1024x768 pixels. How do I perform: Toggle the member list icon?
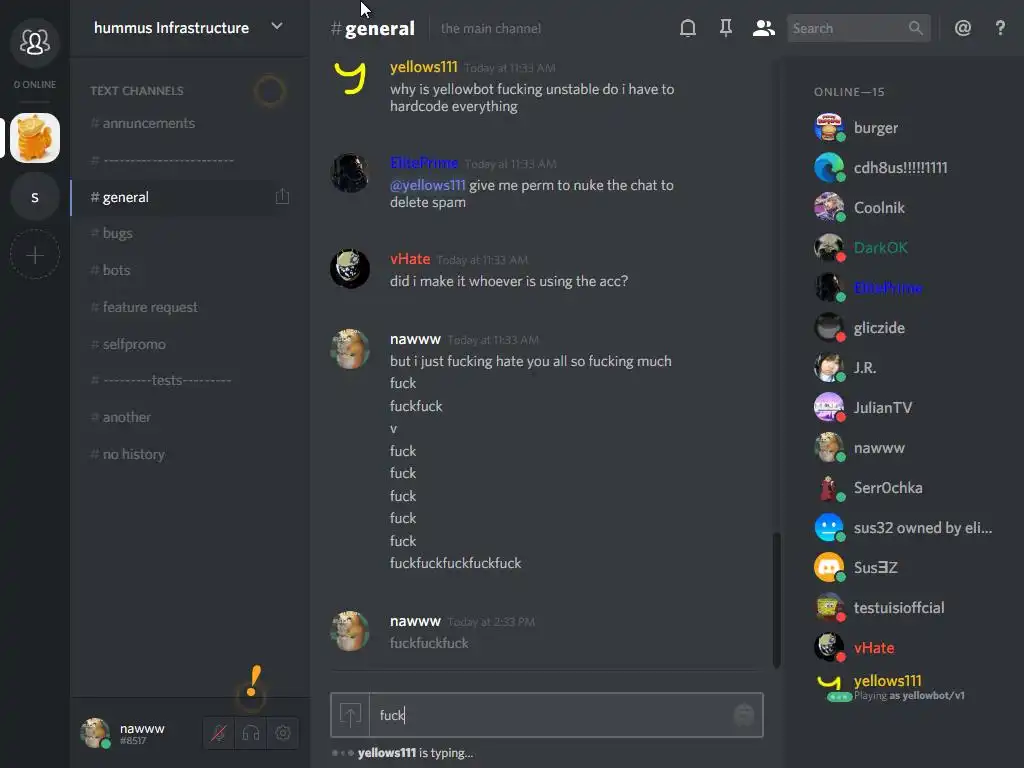(x=763, y=28)
